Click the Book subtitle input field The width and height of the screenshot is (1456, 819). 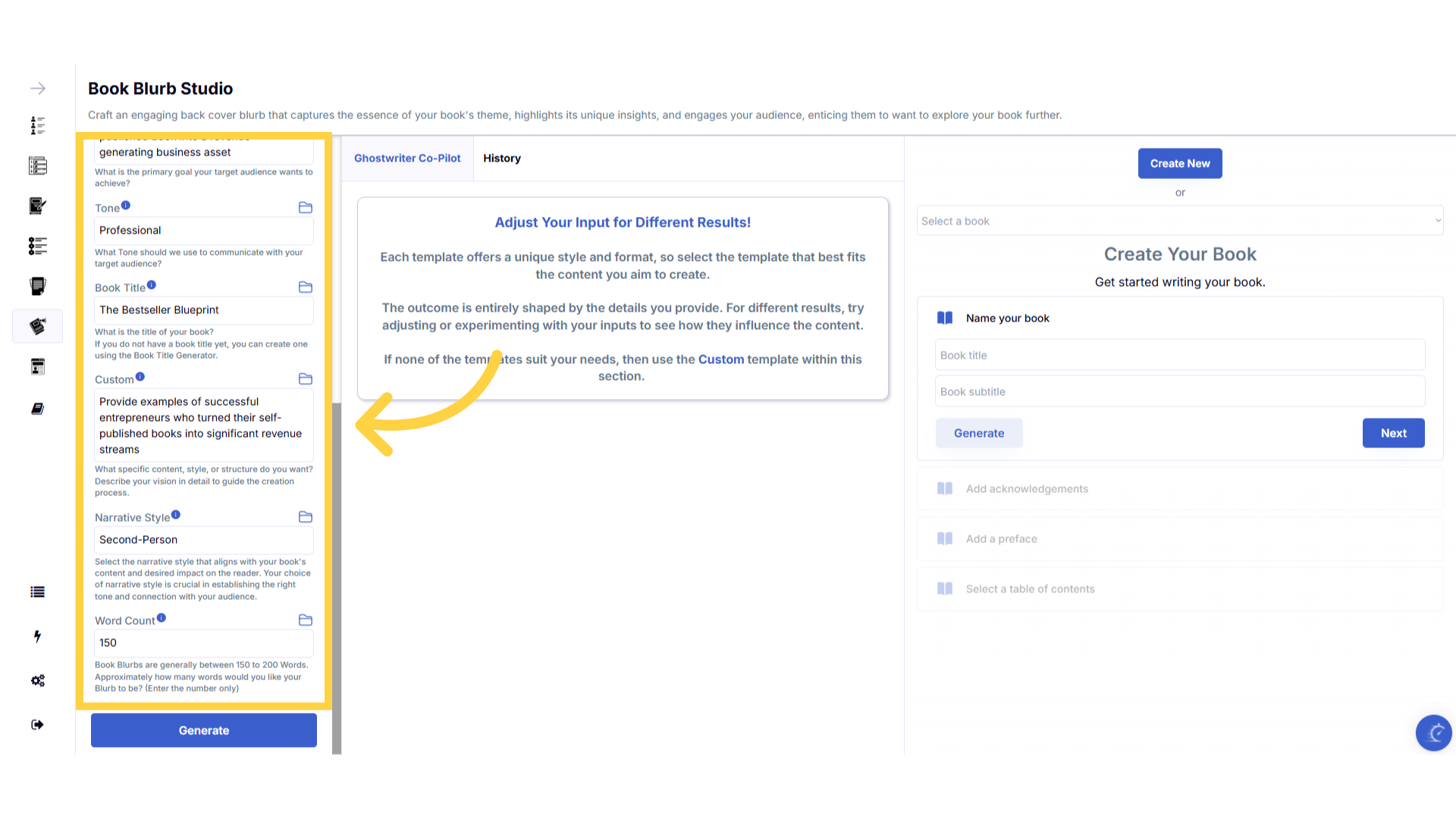coord(1179,392)
